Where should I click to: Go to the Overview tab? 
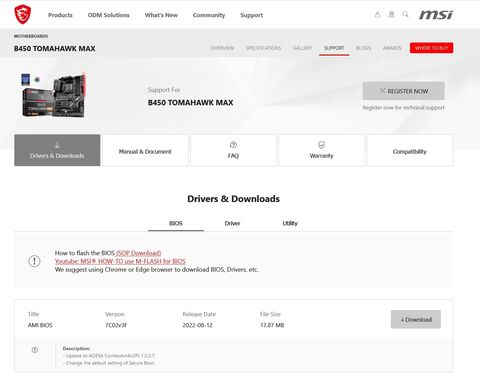coord(222,48)
